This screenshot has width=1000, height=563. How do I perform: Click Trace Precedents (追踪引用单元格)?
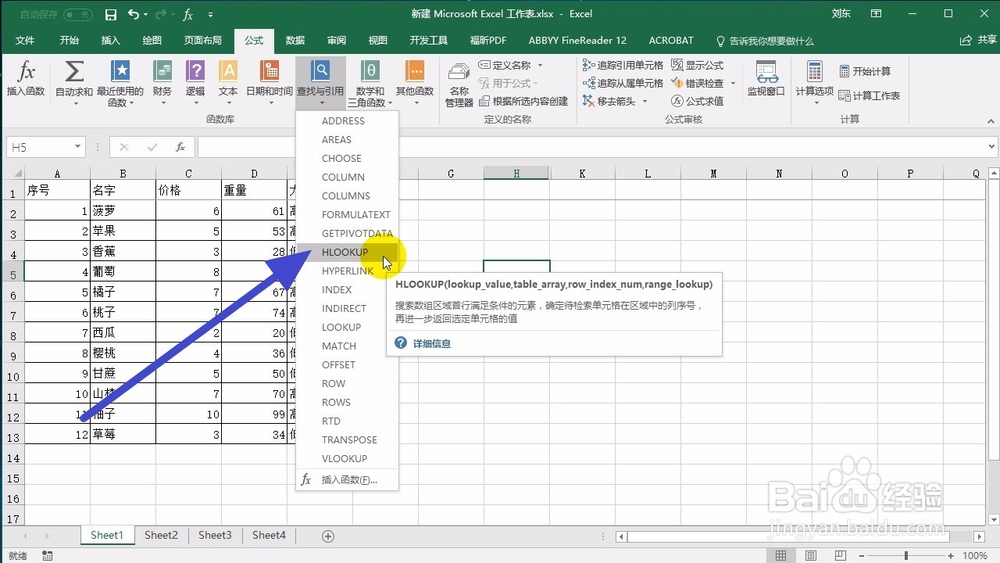pyautogui.click(x=622, y=65)
